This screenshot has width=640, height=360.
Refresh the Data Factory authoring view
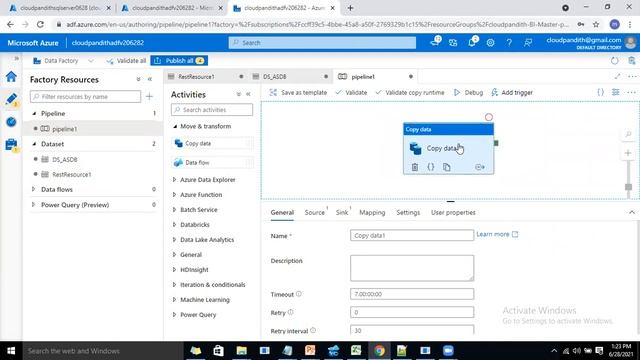[x=614, y=61]
